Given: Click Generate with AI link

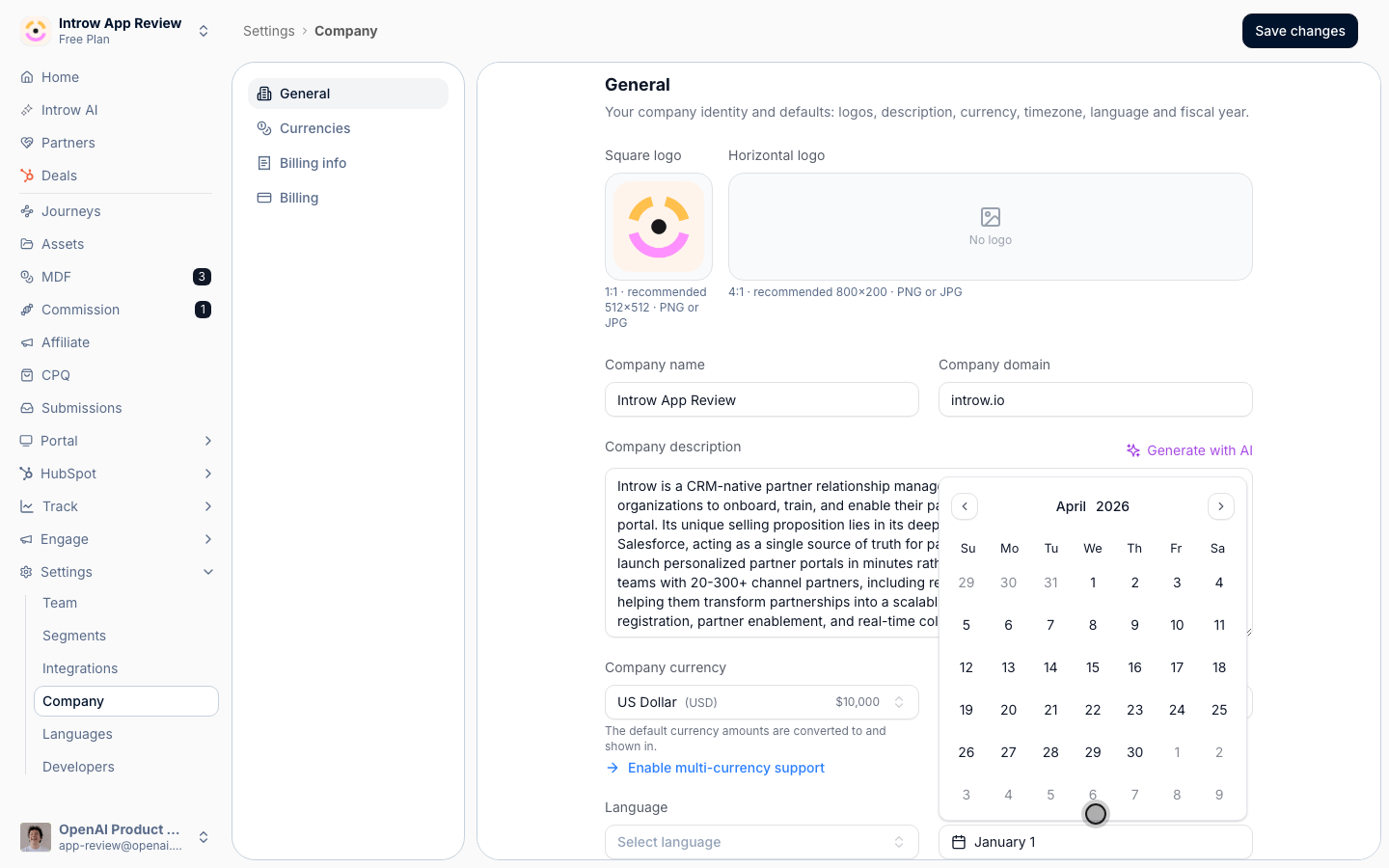Looking at the screenshot, I should [x=1189, y=450].
